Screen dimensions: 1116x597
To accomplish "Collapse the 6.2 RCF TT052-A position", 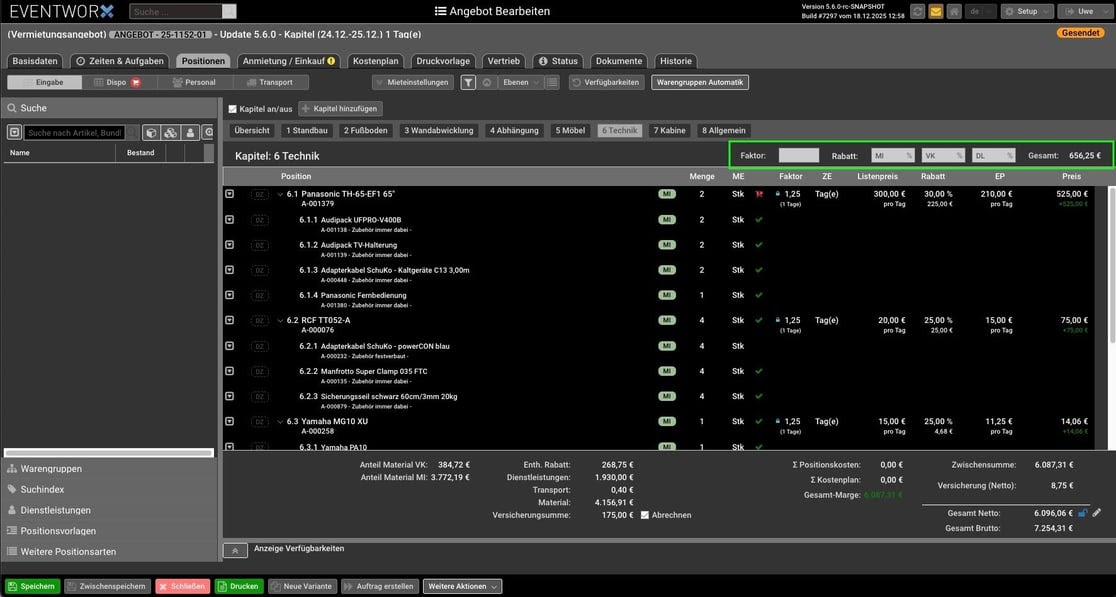I will 280,320.
